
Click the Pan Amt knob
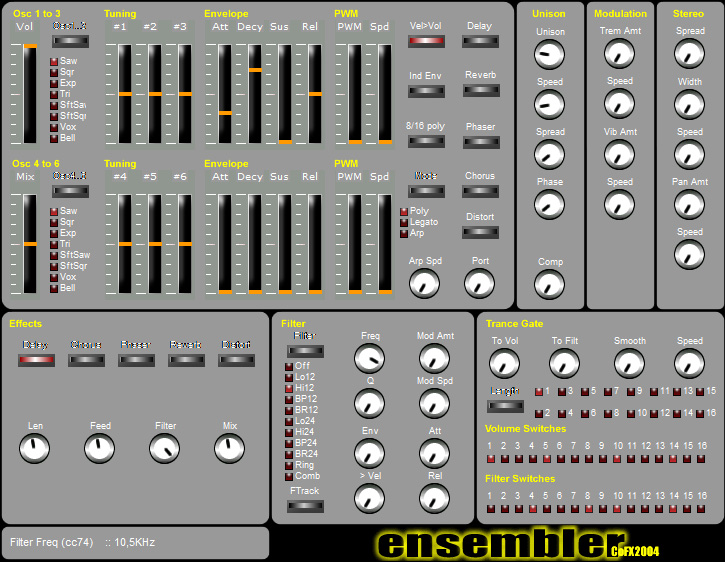pyautogui.click(x=689, y=204)
